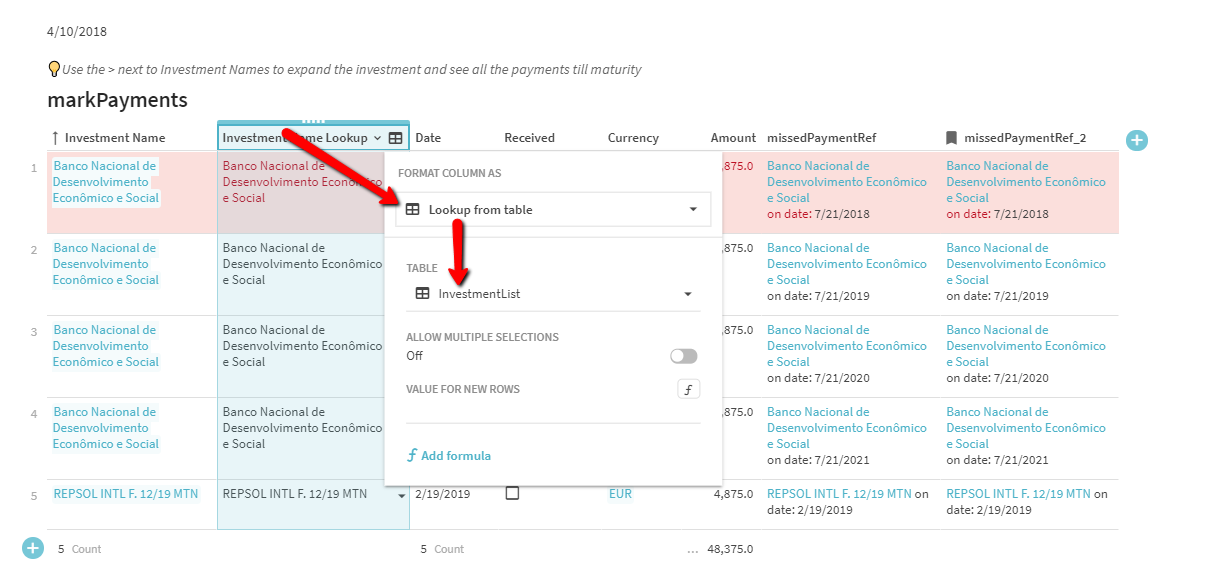1212x579 pixels.
Task: Open EUR currency link in row 5
Action: [x=620, y=494]
